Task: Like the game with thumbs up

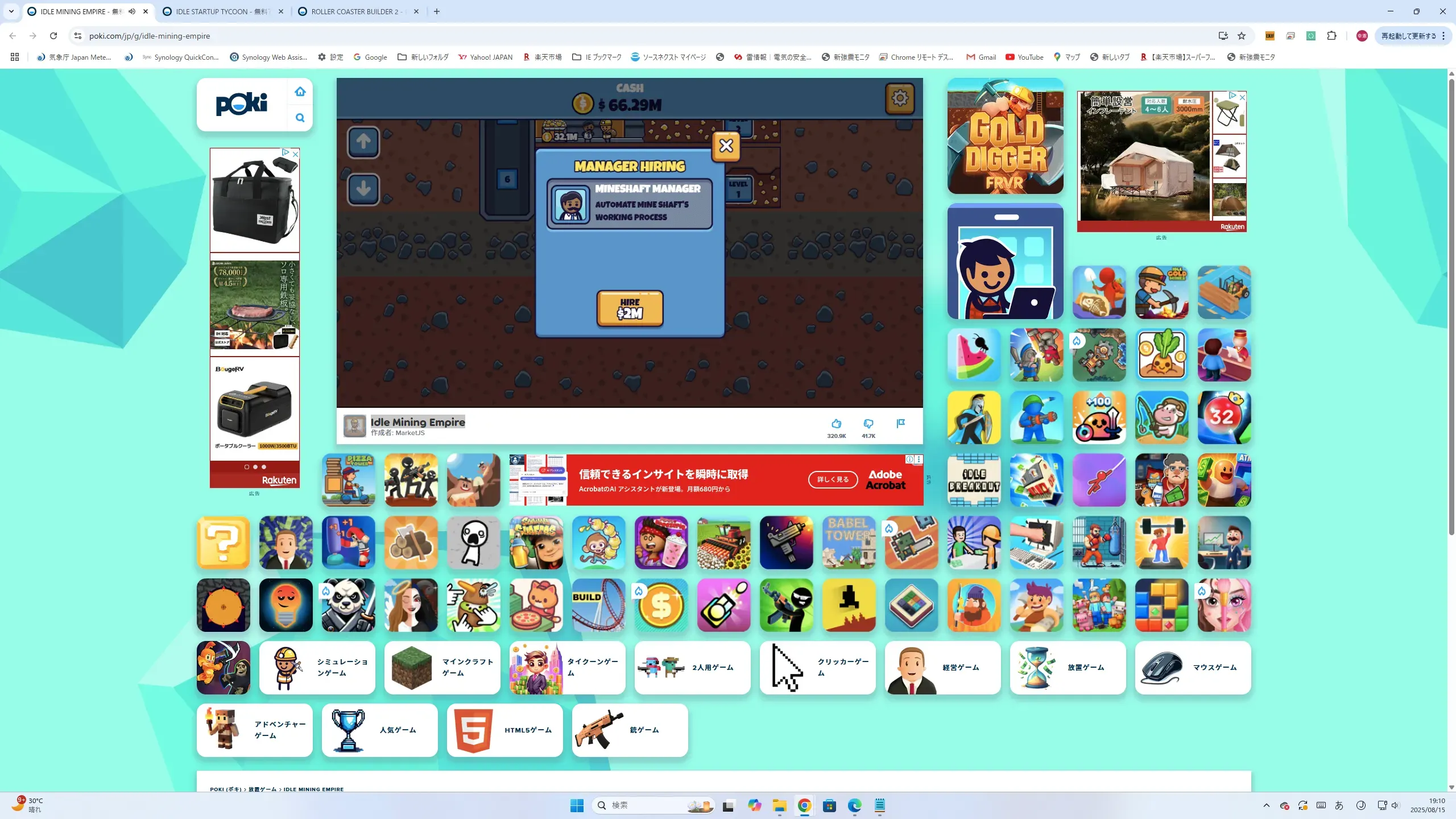Action: point(836,424)
